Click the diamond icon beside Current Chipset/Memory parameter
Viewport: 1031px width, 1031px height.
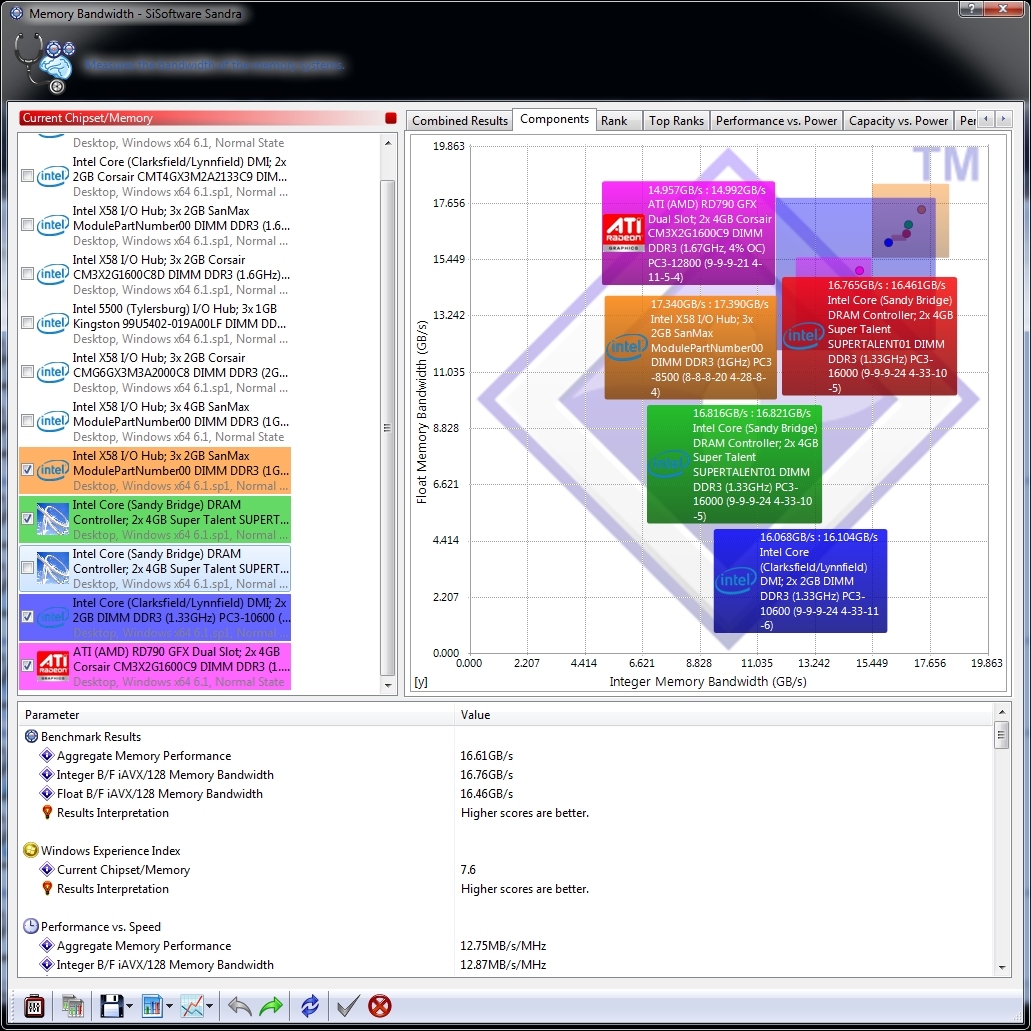pos(47,869)
